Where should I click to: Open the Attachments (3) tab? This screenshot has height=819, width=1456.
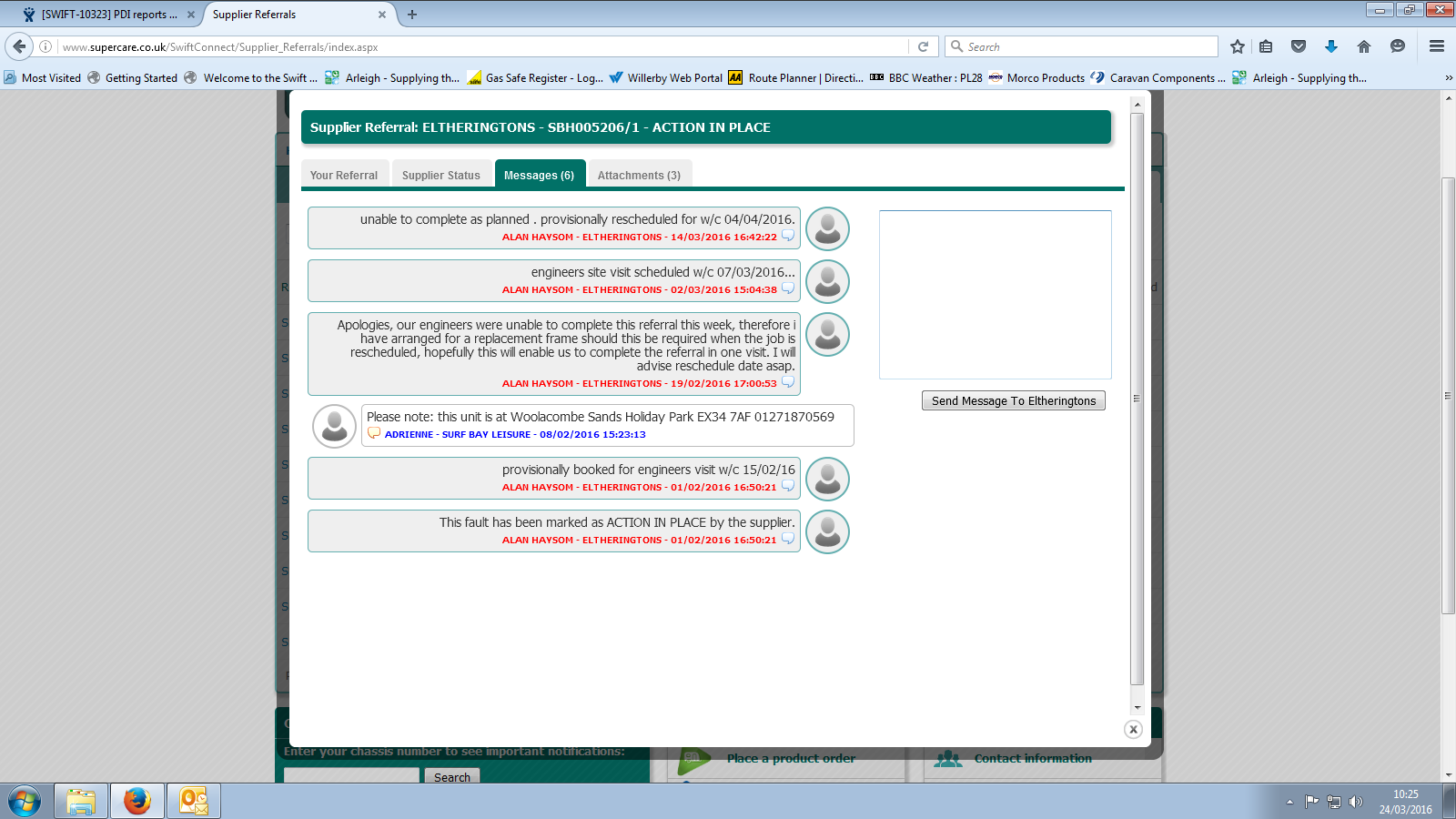pos(639,175)
